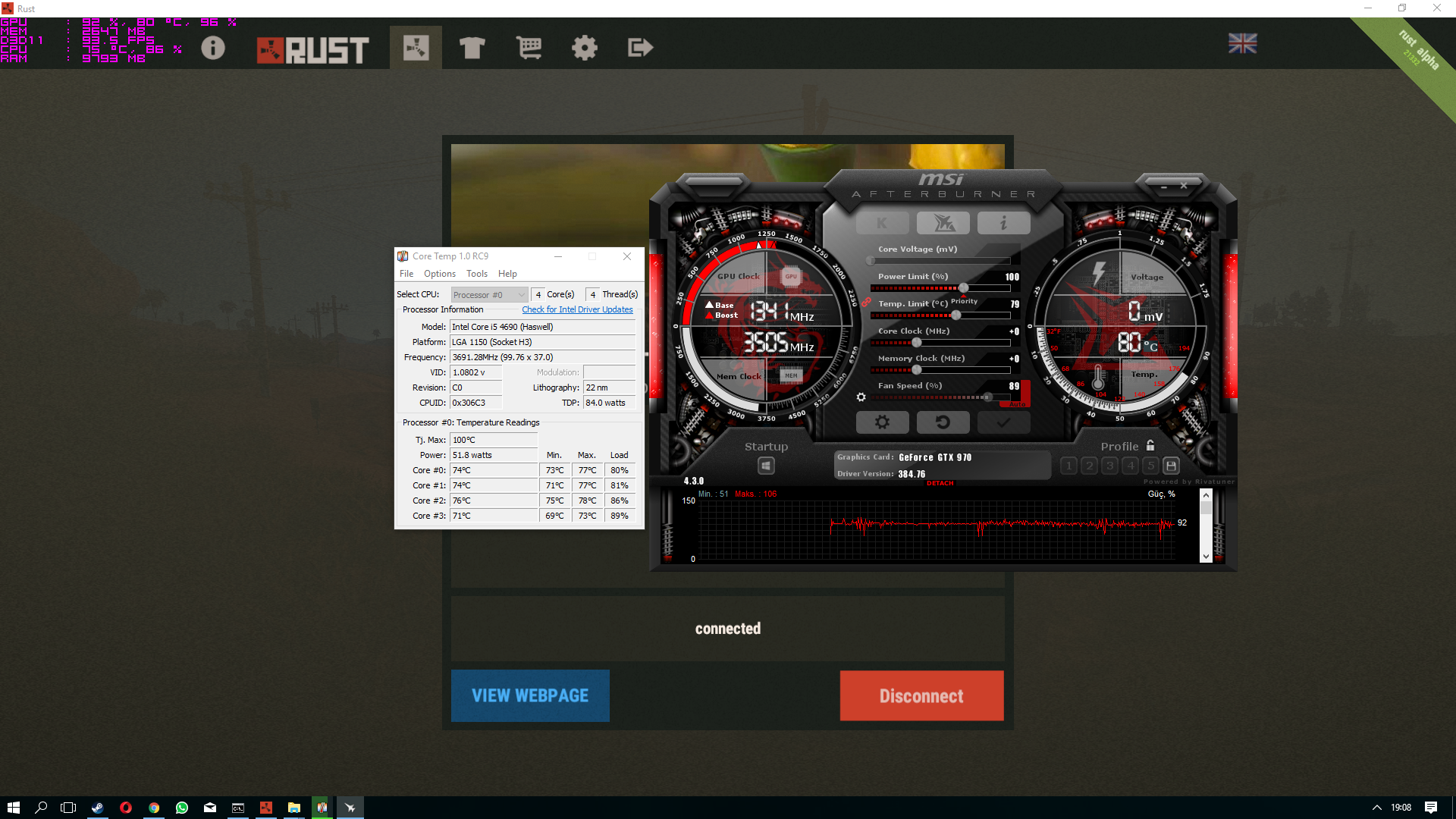Click the GPU chip icon in clock gauge

coord(791,276)
